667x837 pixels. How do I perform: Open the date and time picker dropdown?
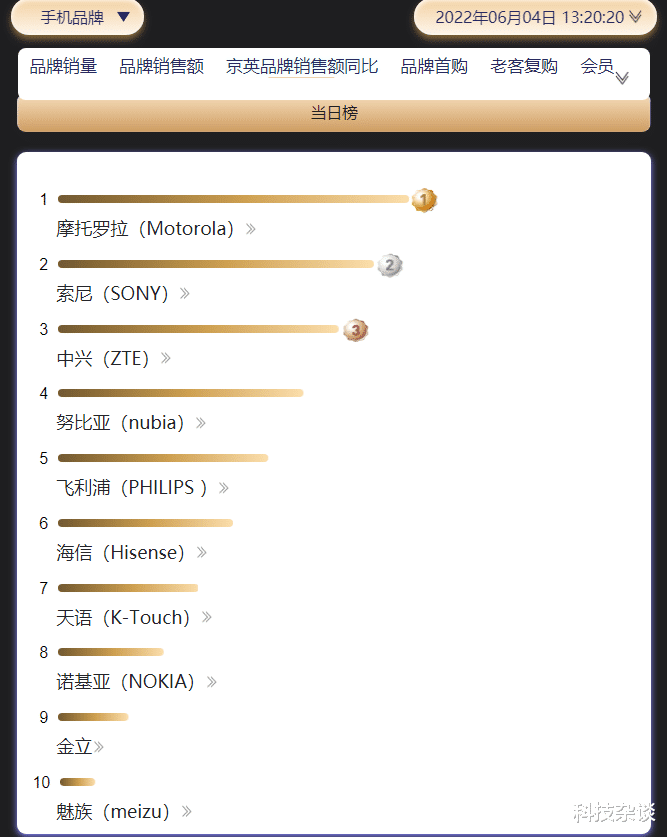536,17
